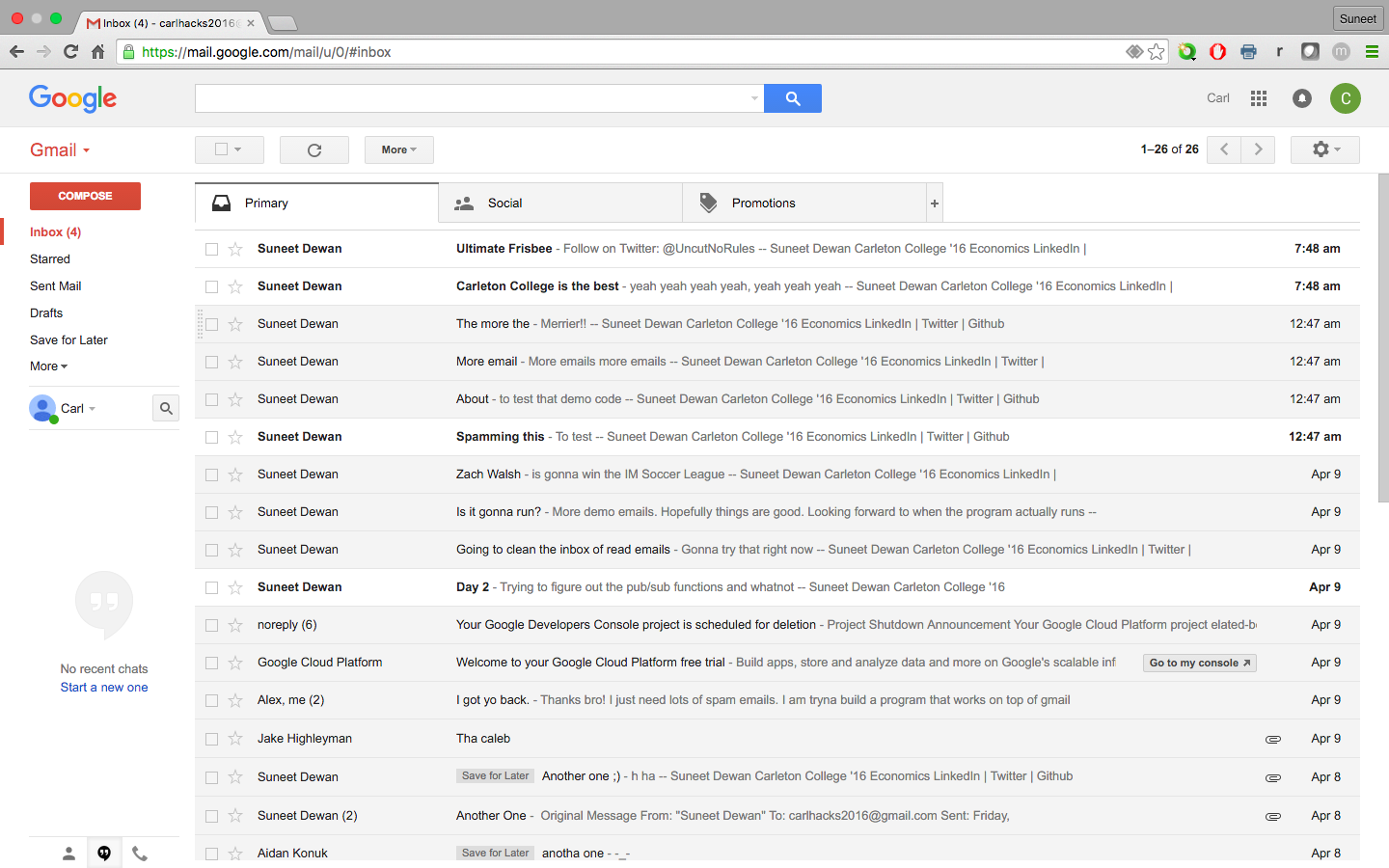This screenshot has height=868, width=1389.
Task: Switch to Hangouts conversations icon
Action: (x=104, y=854)
